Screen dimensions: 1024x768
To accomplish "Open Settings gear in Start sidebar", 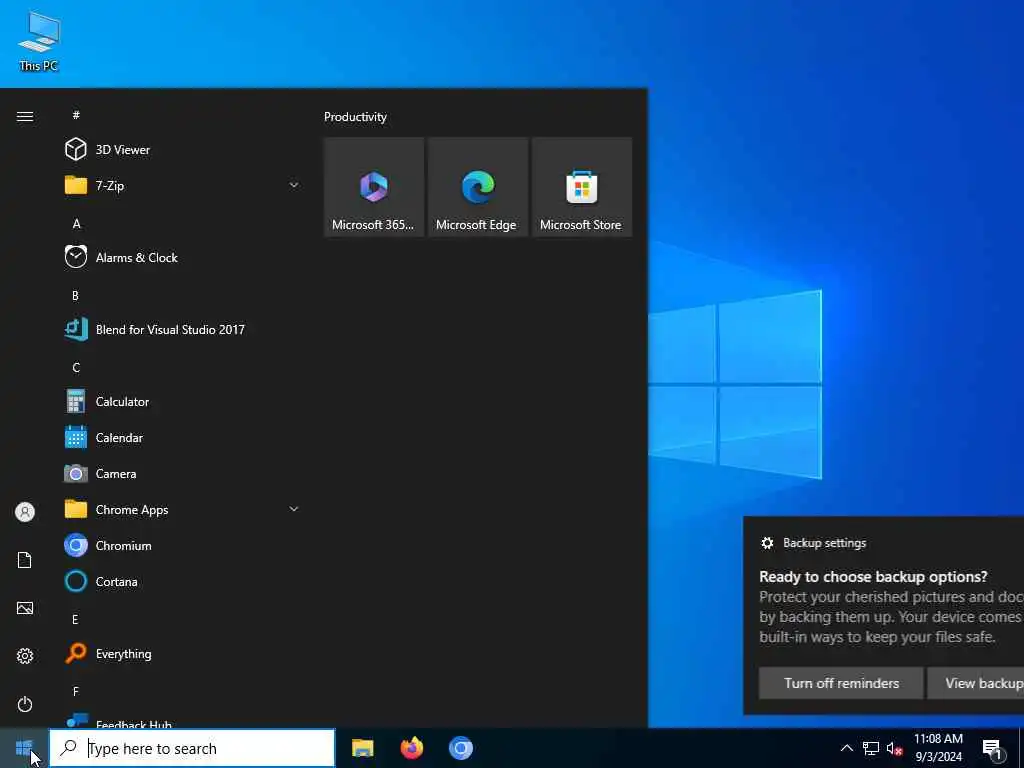I will pyautogui.click(x=25, y=656).
